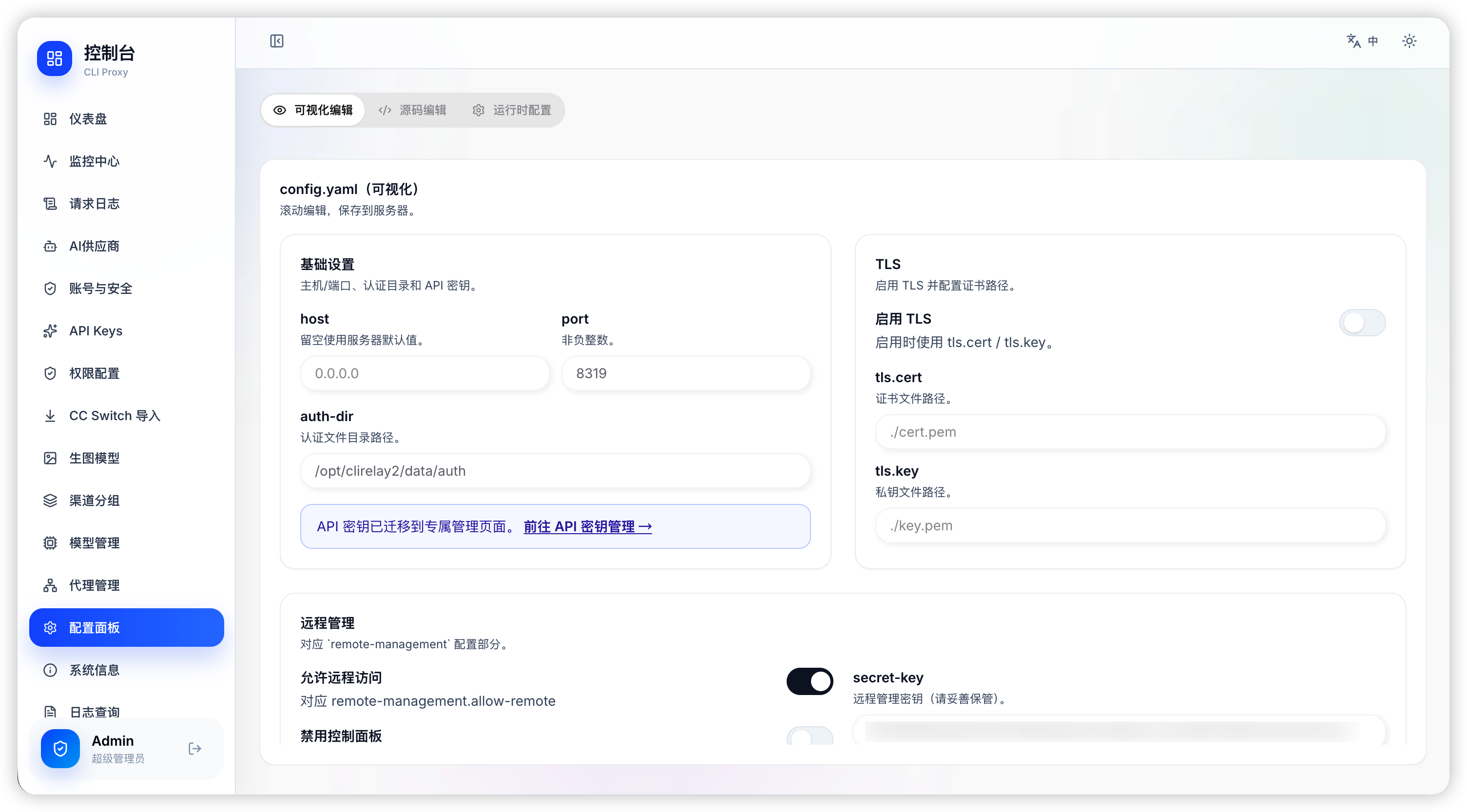Open AI供应商 robot icon

pos(50,246)
